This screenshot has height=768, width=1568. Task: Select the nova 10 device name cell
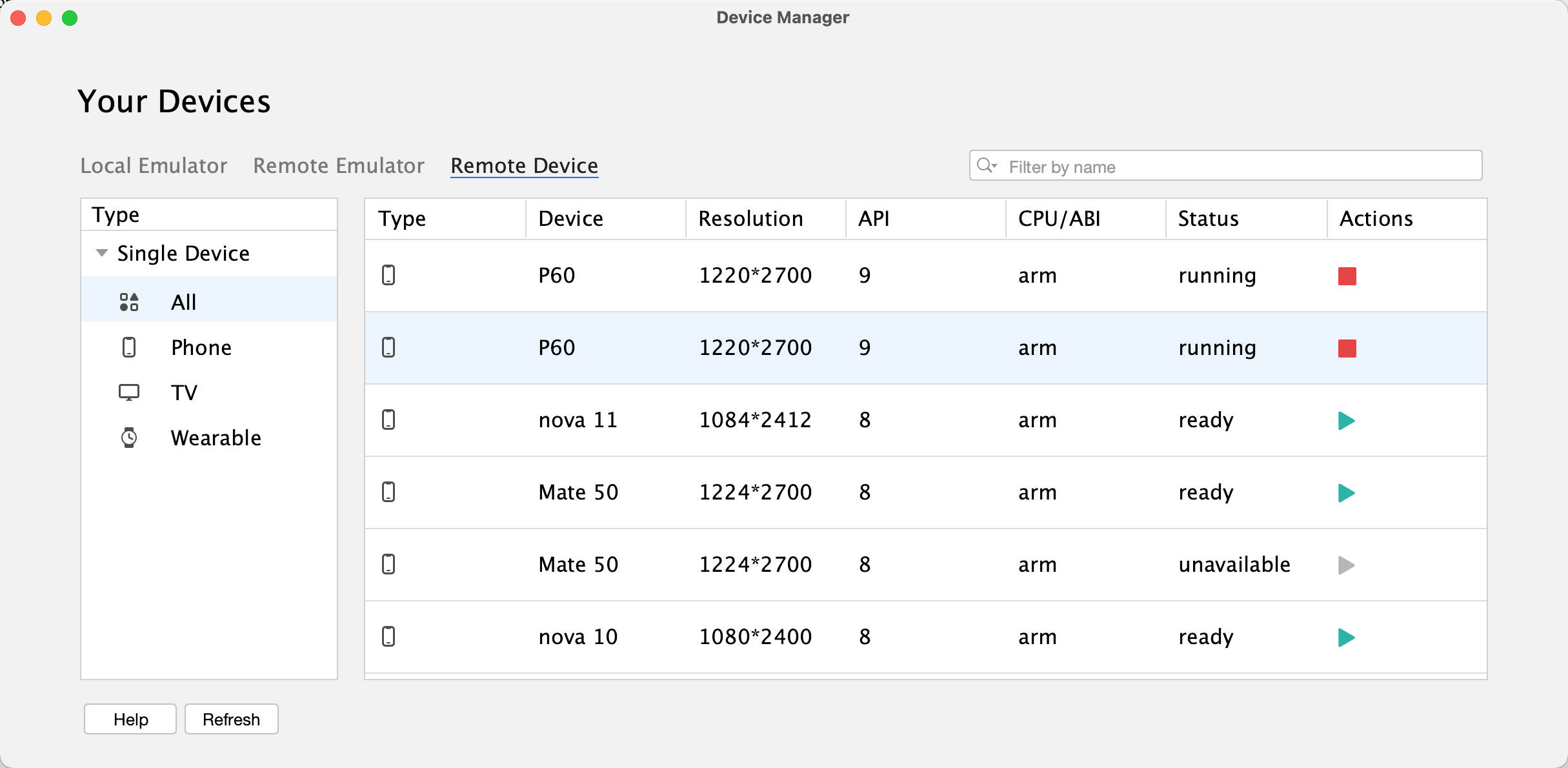[578, 637]
